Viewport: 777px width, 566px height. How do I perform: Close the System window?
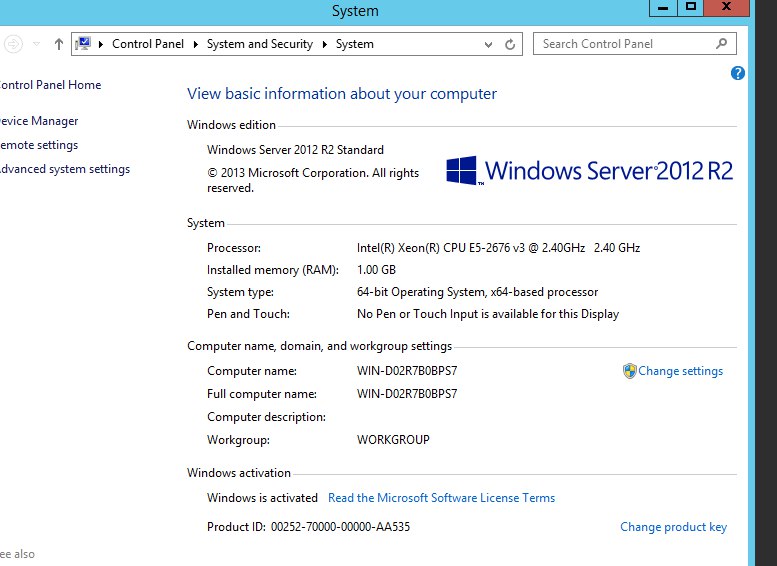(x=726, y=7)
